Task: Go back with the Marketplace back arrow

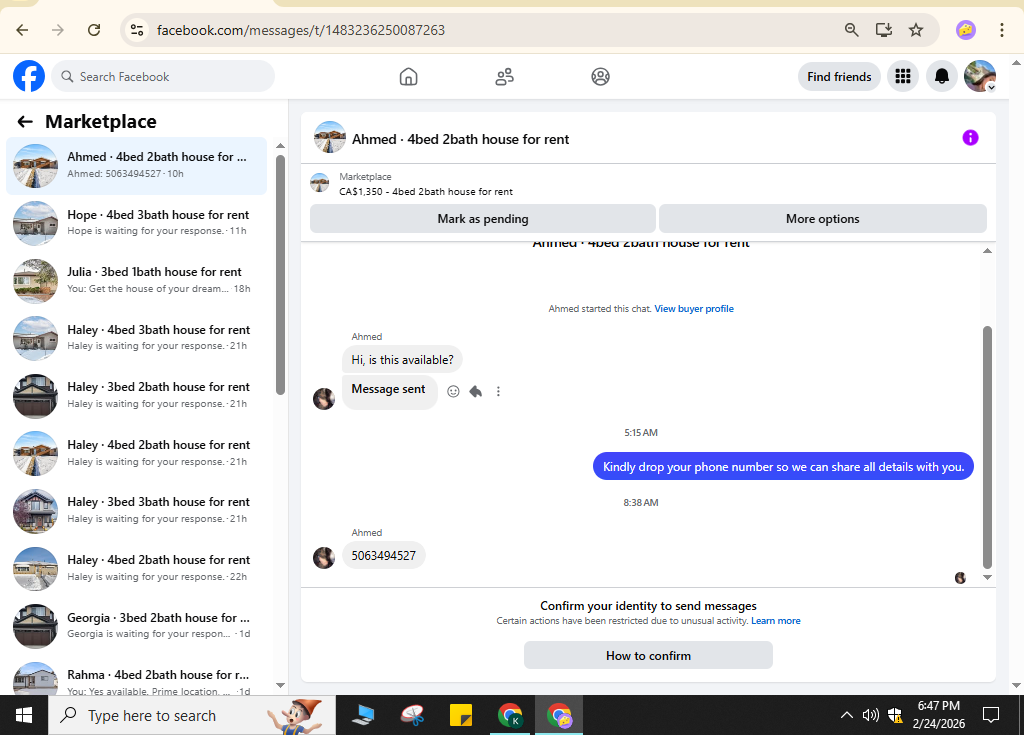Action: click(25, 122)
